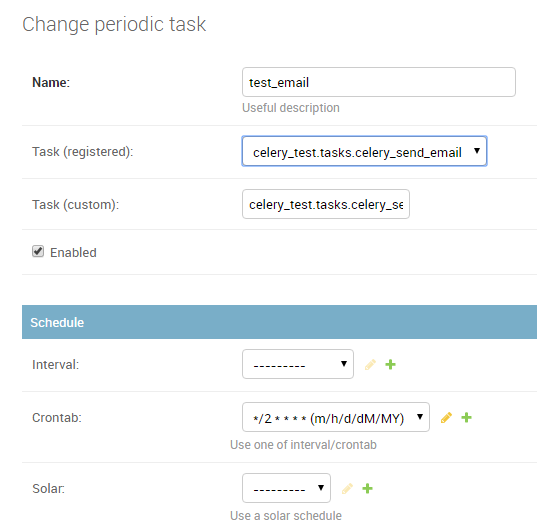This screenshot has height=527, width=537.
Task: Click the pencil icon beside the Solar dropdown
Action: pos(347,489)
